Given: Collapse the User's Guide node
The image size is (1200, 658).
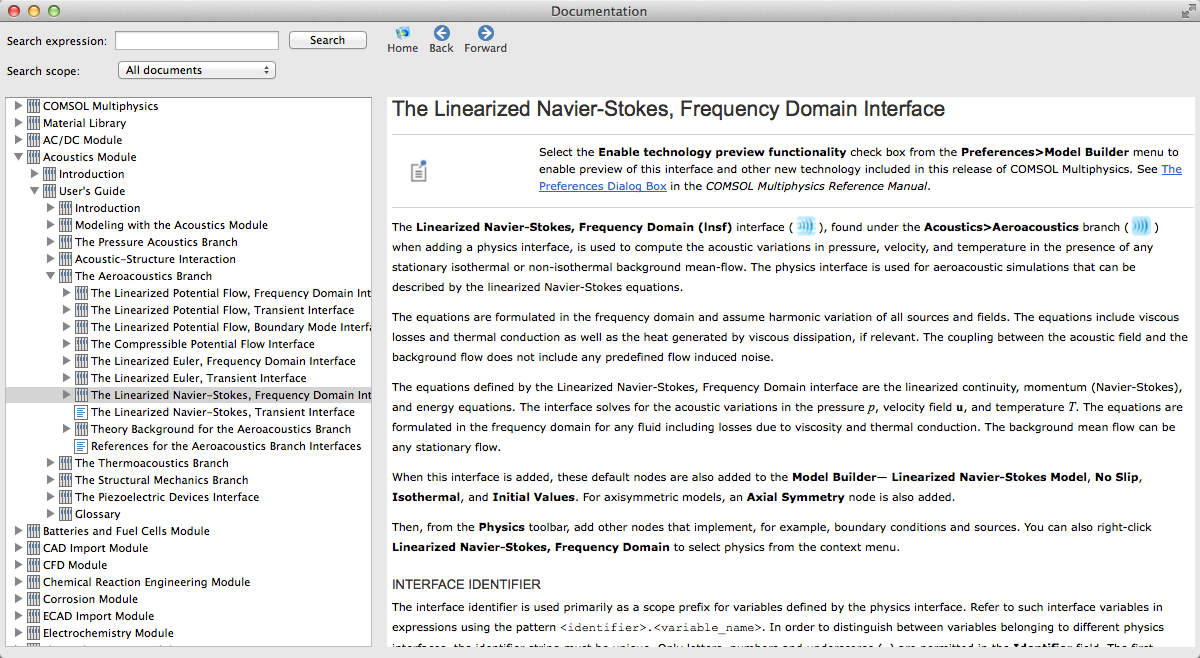Looking at the screenshot, I should point(34,191).
